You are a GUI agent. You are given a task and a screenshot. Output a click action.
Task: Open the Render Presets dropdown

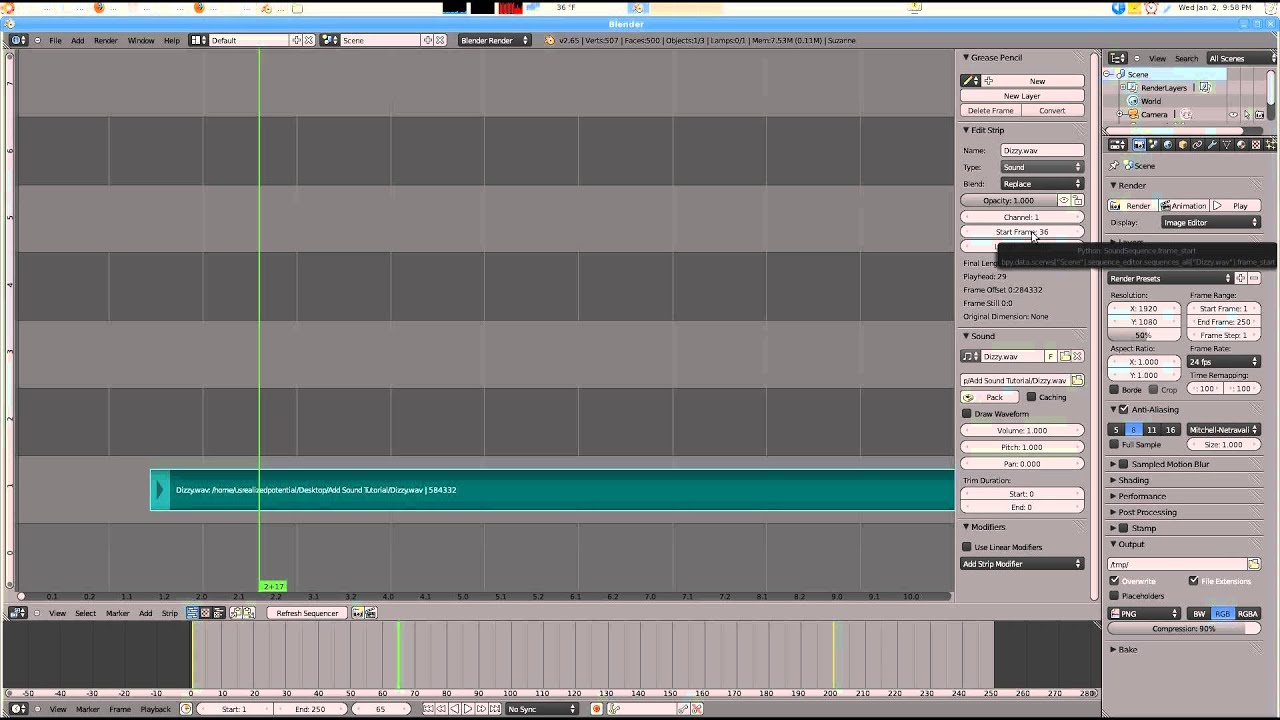pyautogui.click(x=1170, y=278)
